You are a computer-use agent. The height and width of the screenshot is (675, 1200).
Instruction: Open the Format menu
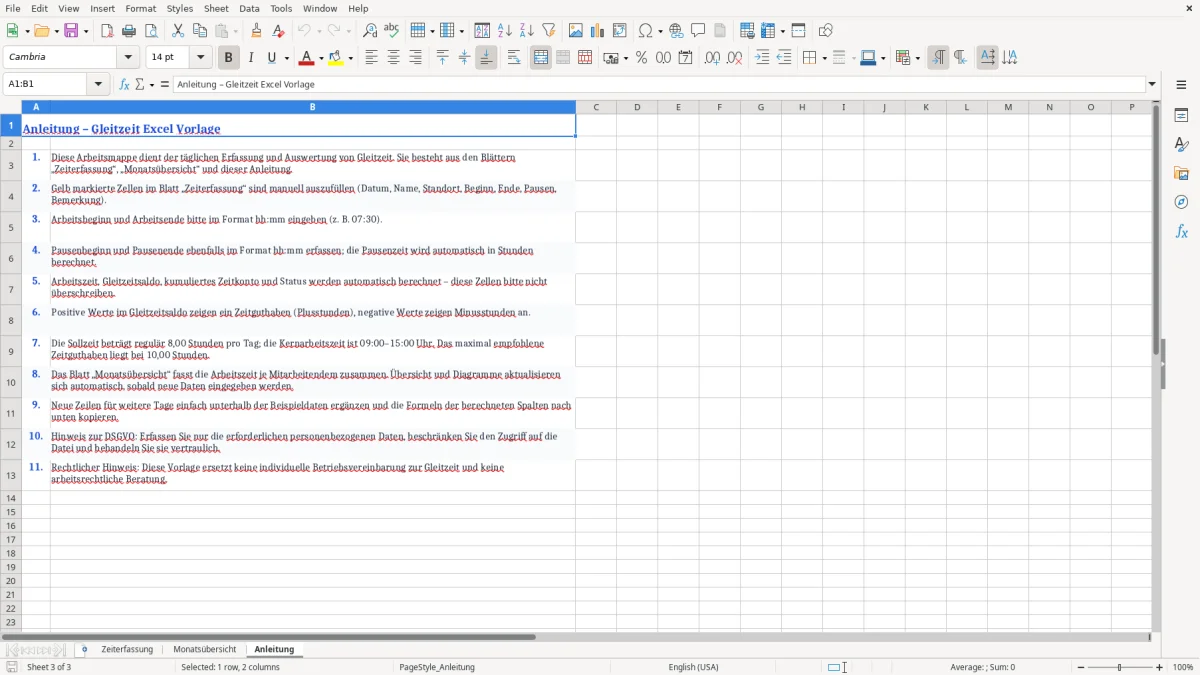pos(141,8)
